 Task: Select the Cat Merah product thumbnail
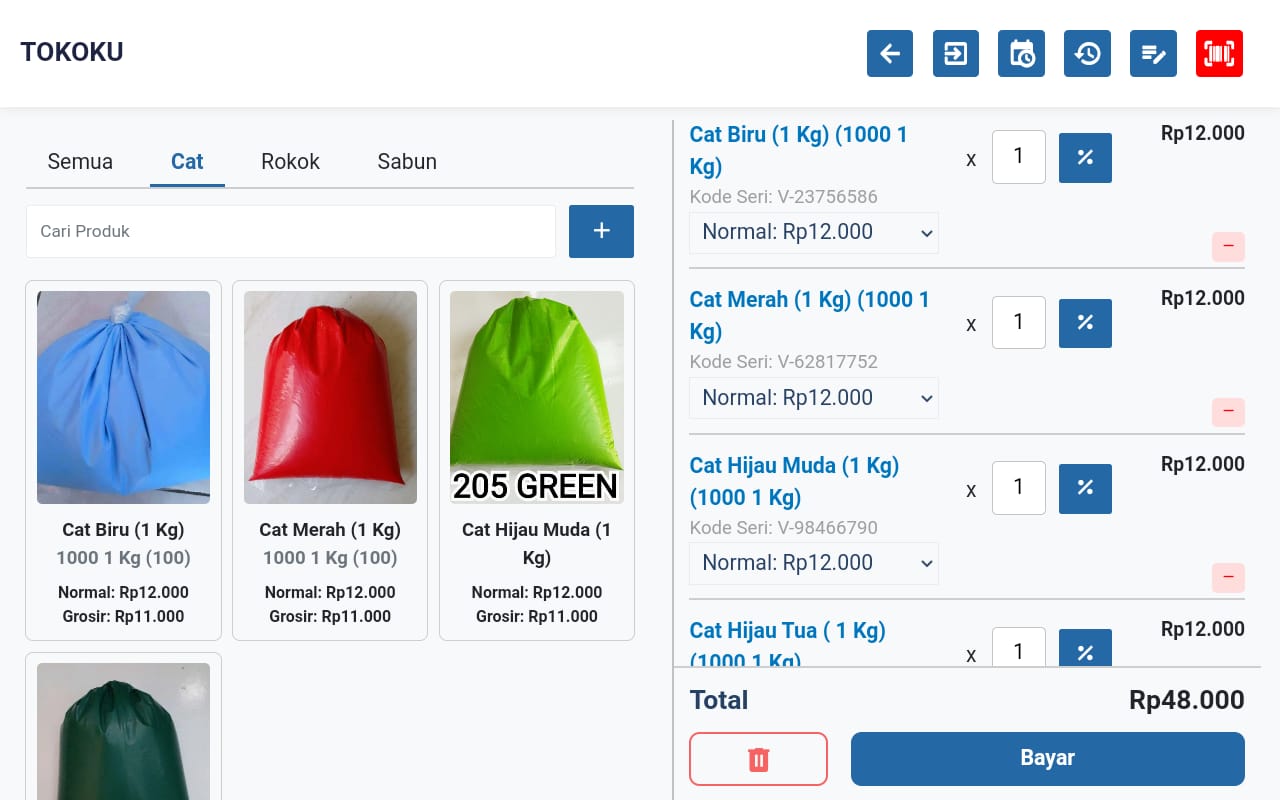click(x=330, y=397)
